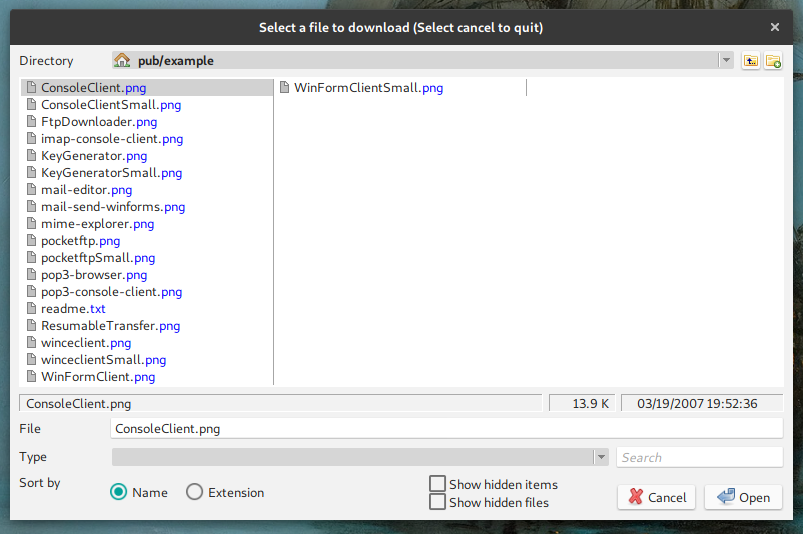Viewport: 803px width, 534px height.
Task: Click the file icon beside FtpDownloader.png
Action: click(x=31, y=122)
